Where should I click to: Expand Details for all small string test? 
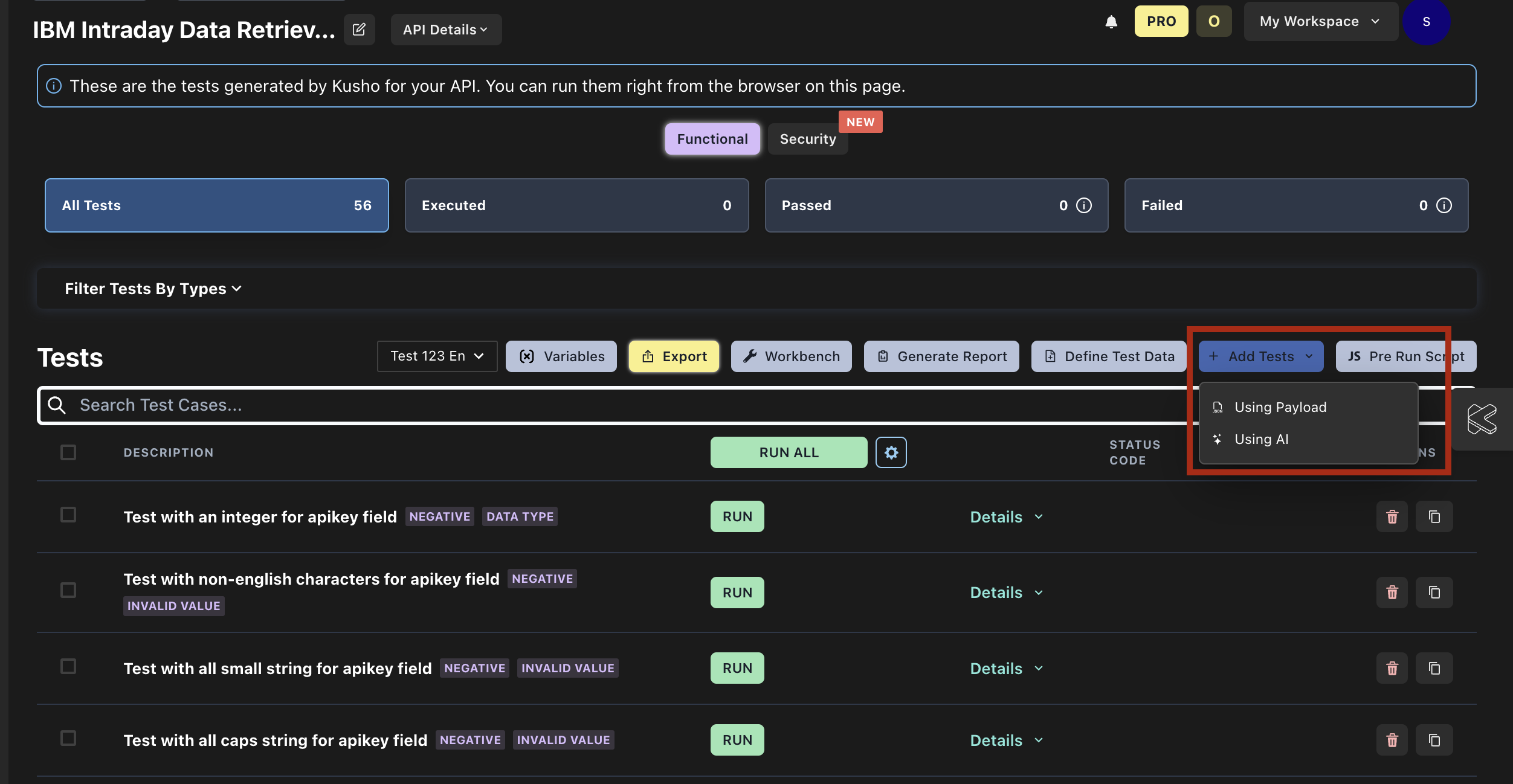1006,669
